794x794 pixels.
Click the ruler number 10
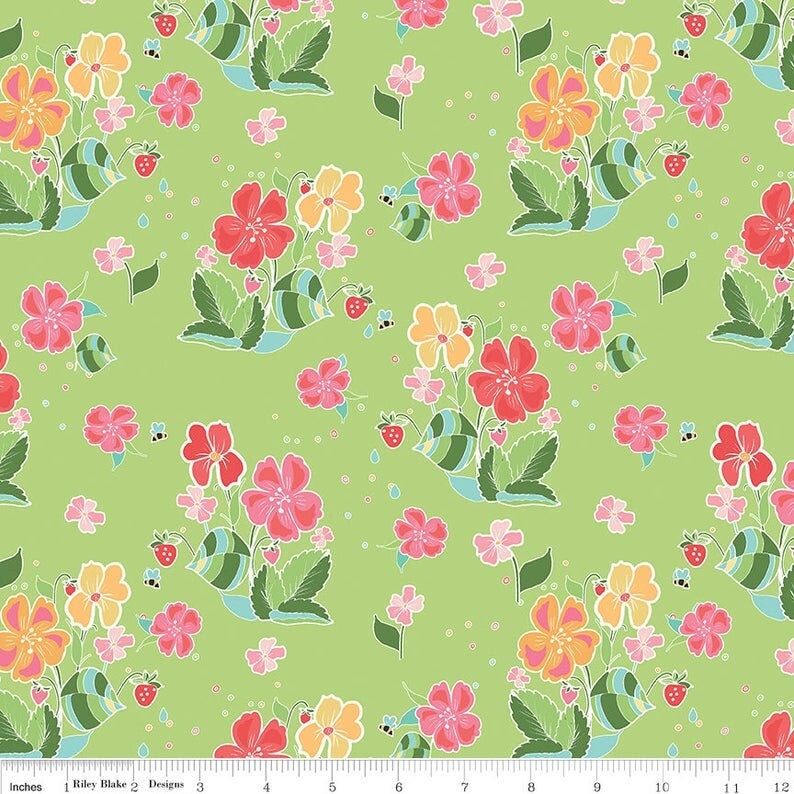tap(662, 787)
